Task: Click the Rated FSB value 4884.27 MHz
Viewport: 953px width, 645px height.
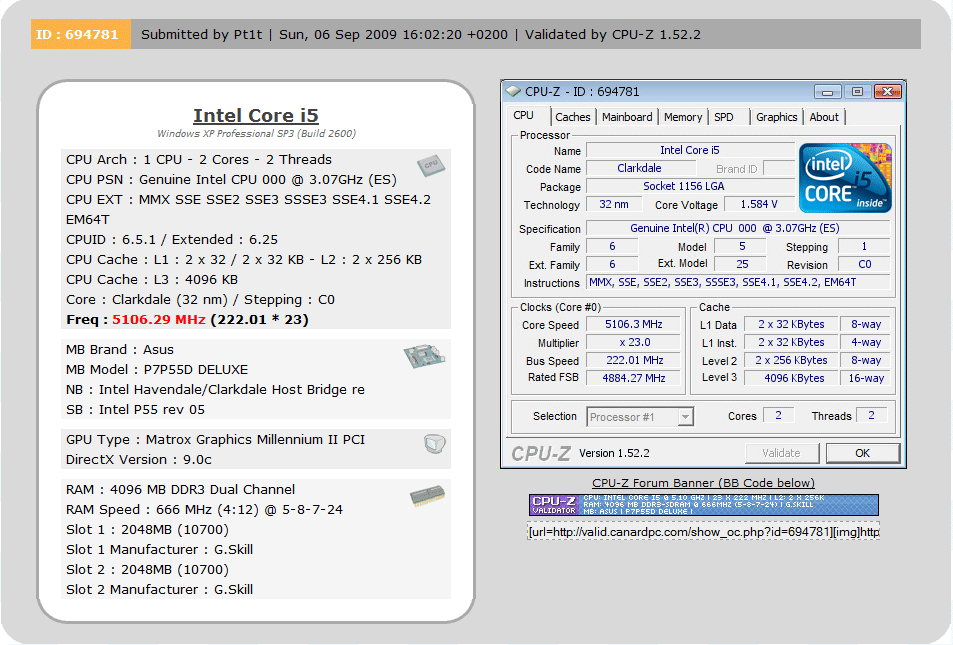Action: click(633, 378)
